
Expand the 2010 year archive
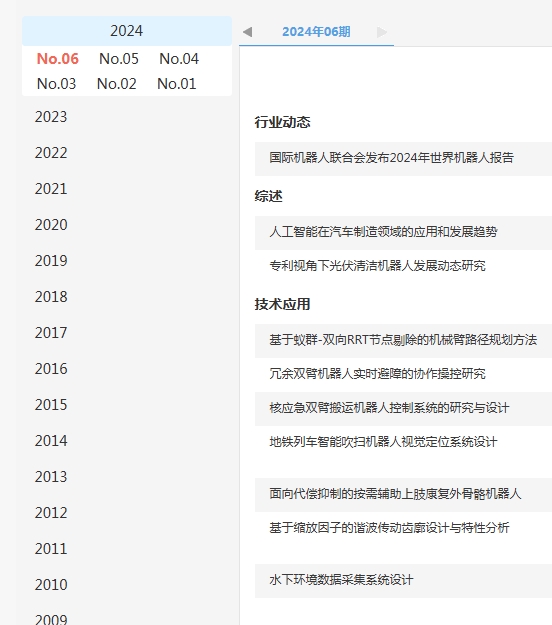point(51,585)
